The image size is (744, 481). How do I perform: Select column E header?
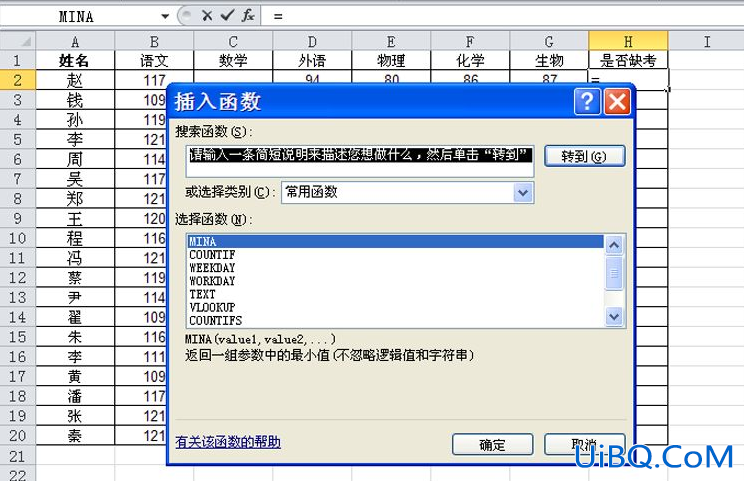point(391,41)
